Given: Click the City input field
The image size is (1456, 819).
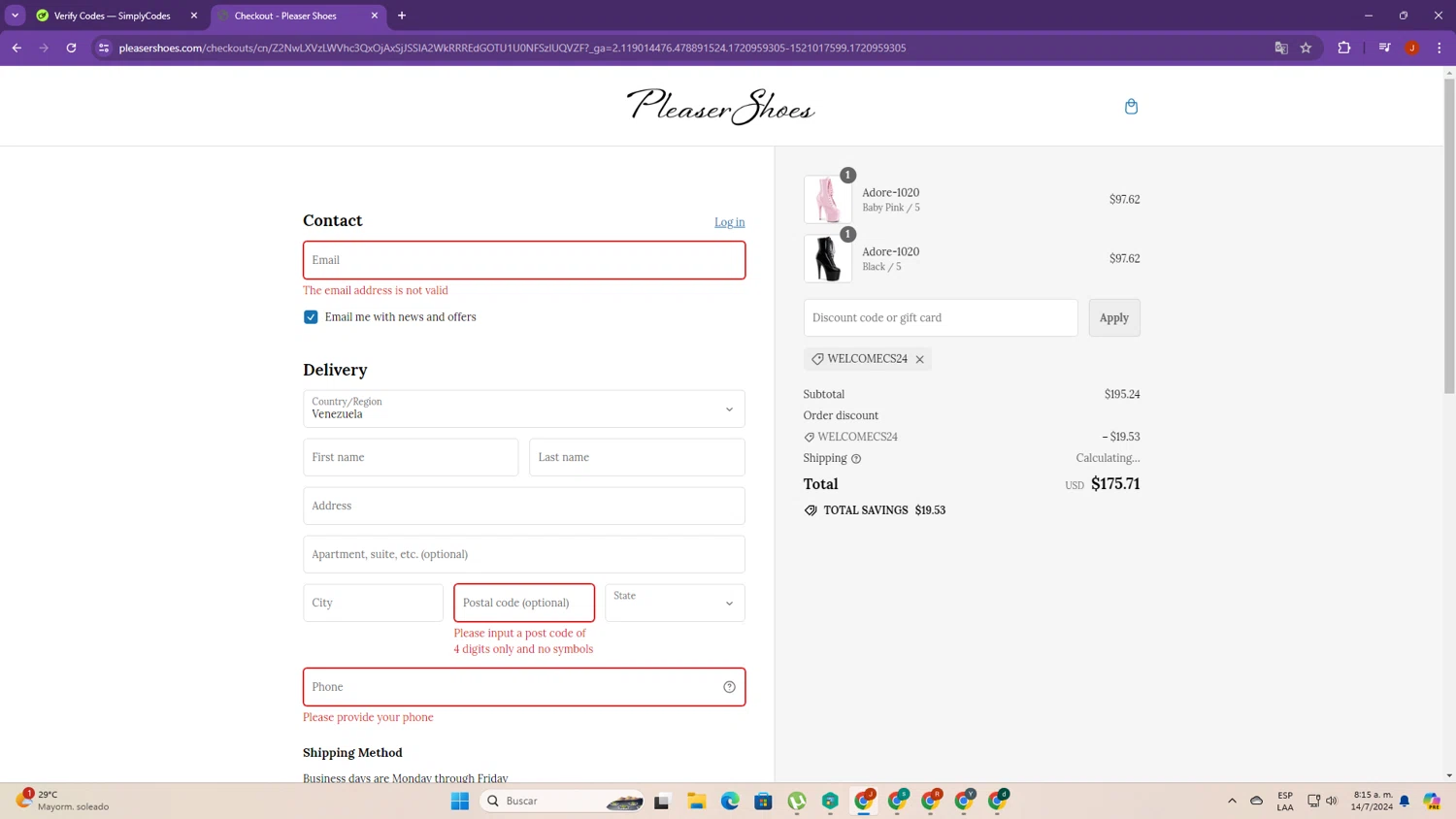Looking at the screenshot, I should 374,603.
